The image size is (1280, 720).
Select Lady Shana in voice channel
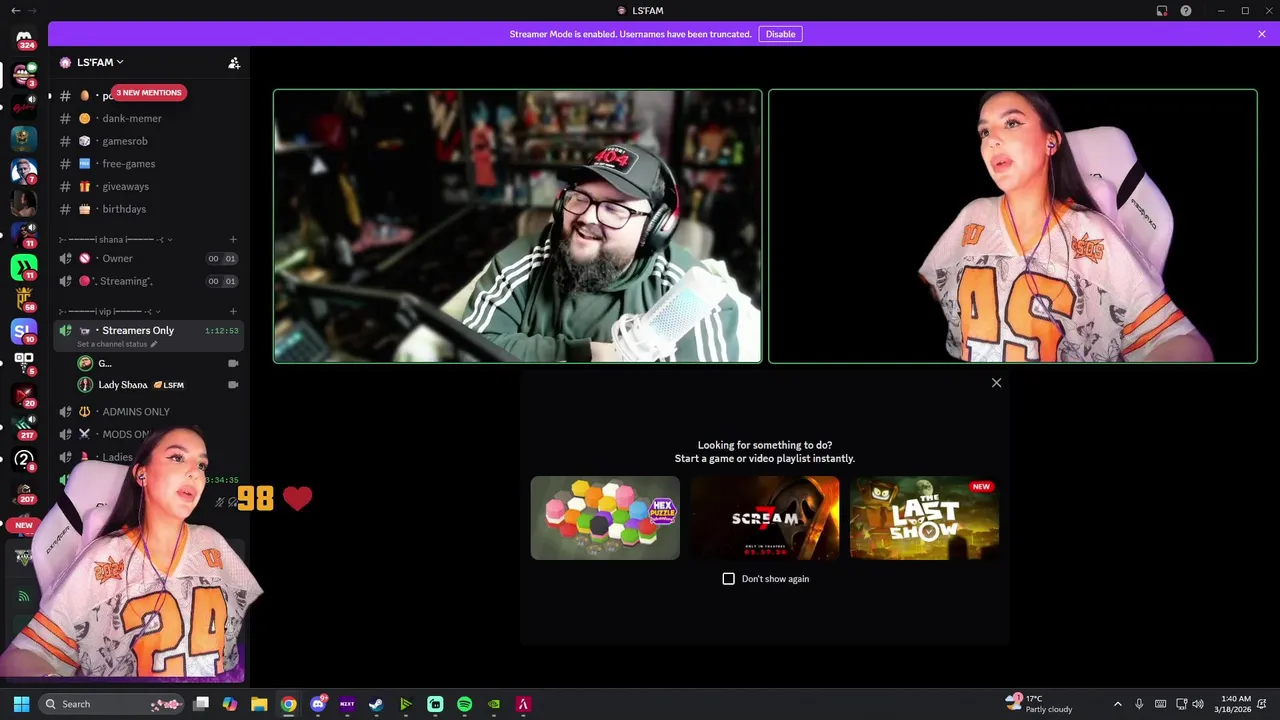[x=160, y=385]
